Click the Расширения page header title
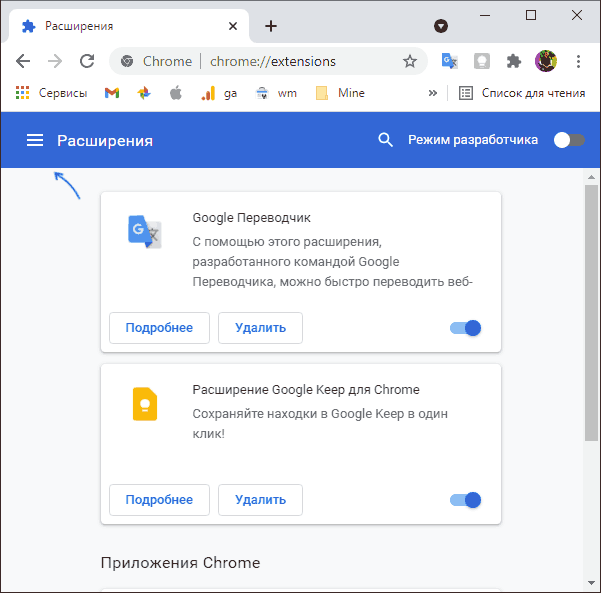The image size is (601, 593). (x=105, y=141)
